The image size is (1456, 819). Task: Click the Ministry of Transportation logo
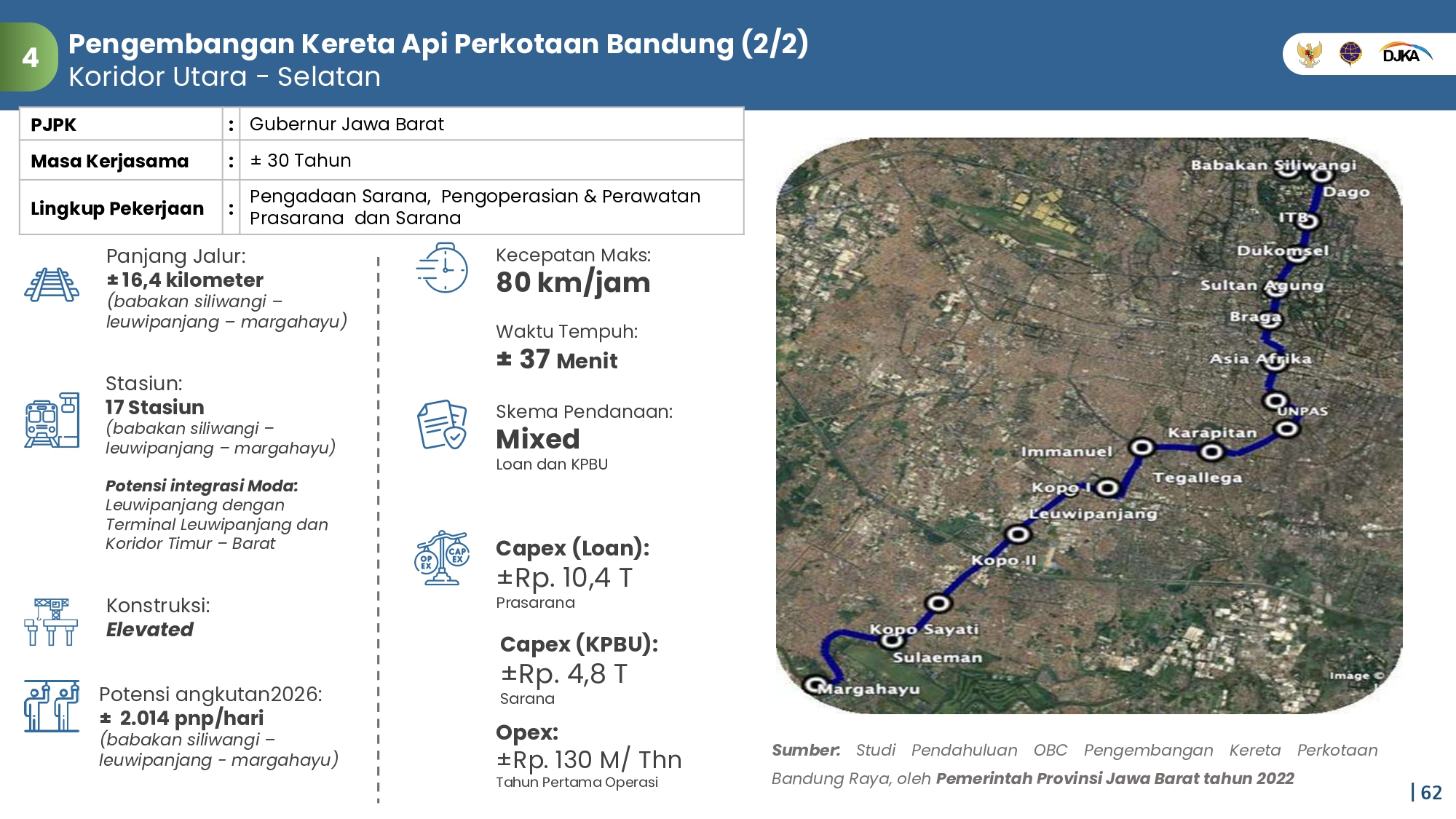click(x=1350, y=54)
